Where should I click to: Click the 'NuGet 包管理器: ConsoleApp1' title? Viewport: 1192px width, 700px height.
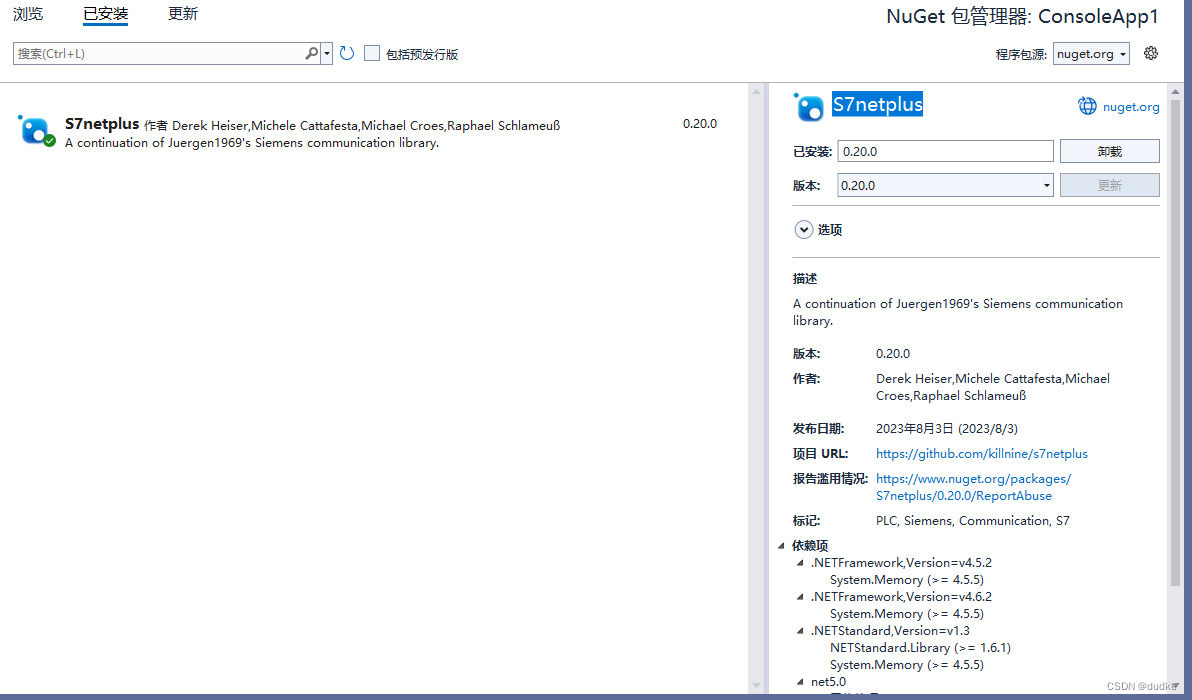point(1022,17)
